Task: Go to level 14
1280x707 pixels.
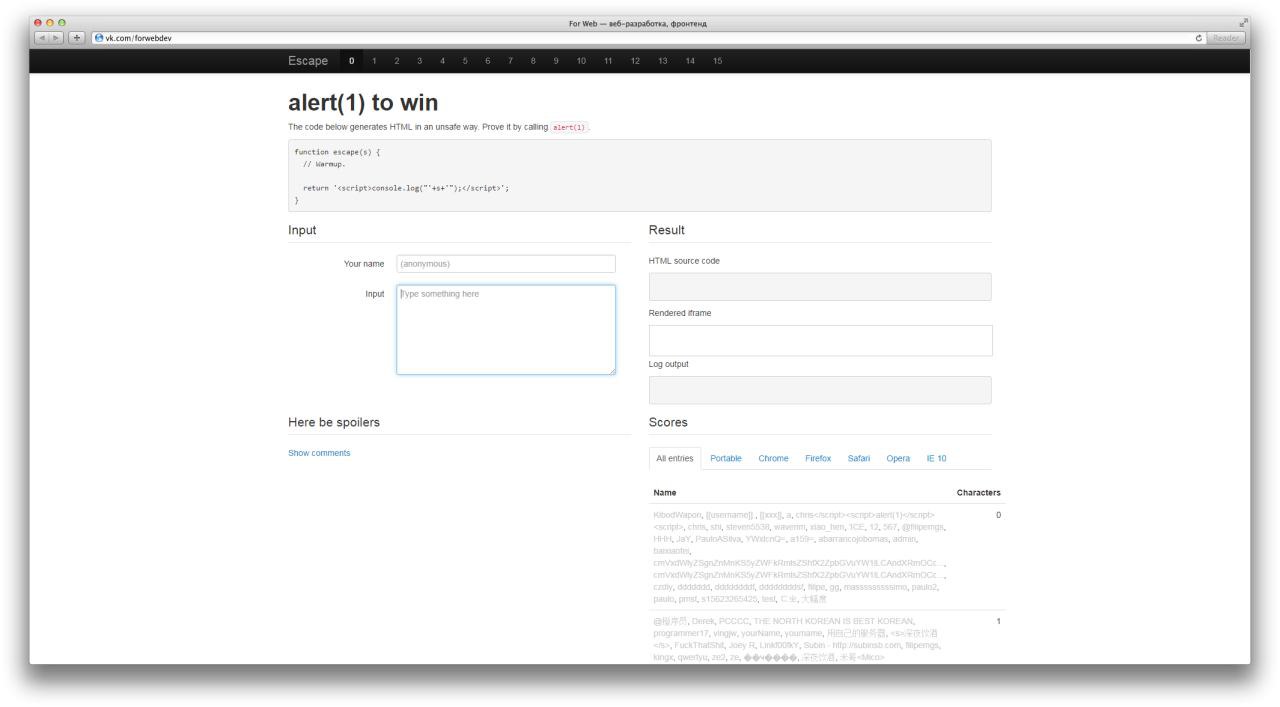Action: pyautogui.click(x=690, y=61)
